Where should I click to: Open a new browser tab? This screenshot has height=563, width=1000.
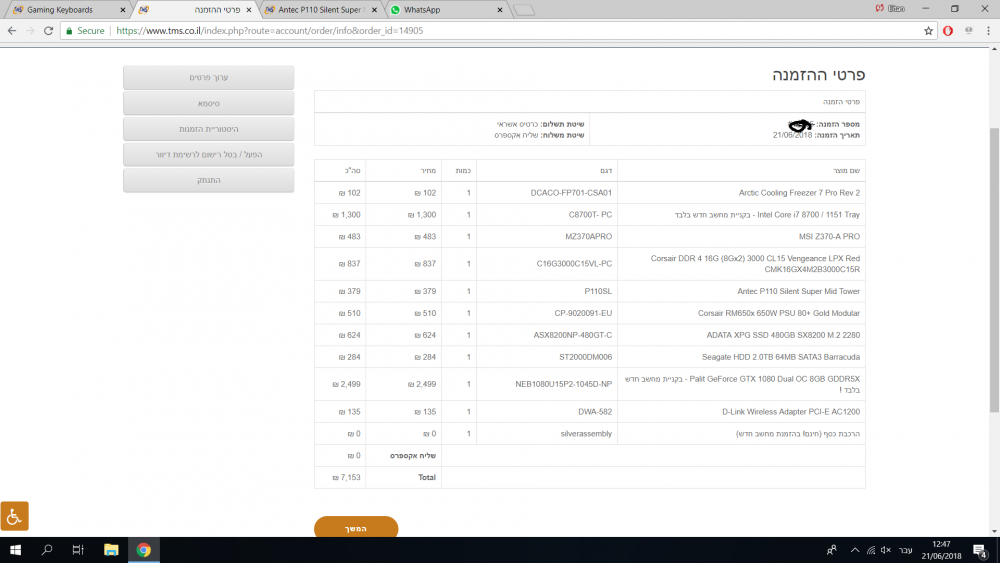[x=524, y=10]
